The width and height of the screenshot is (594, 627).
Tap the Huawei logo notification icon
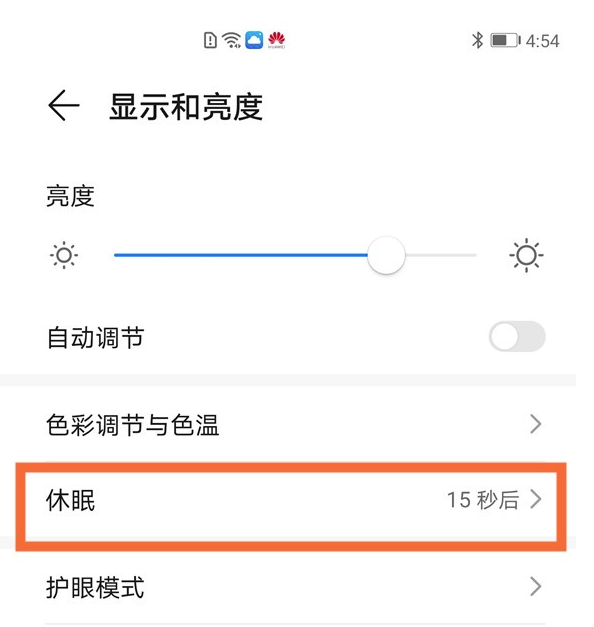click(x=276, y=40)
